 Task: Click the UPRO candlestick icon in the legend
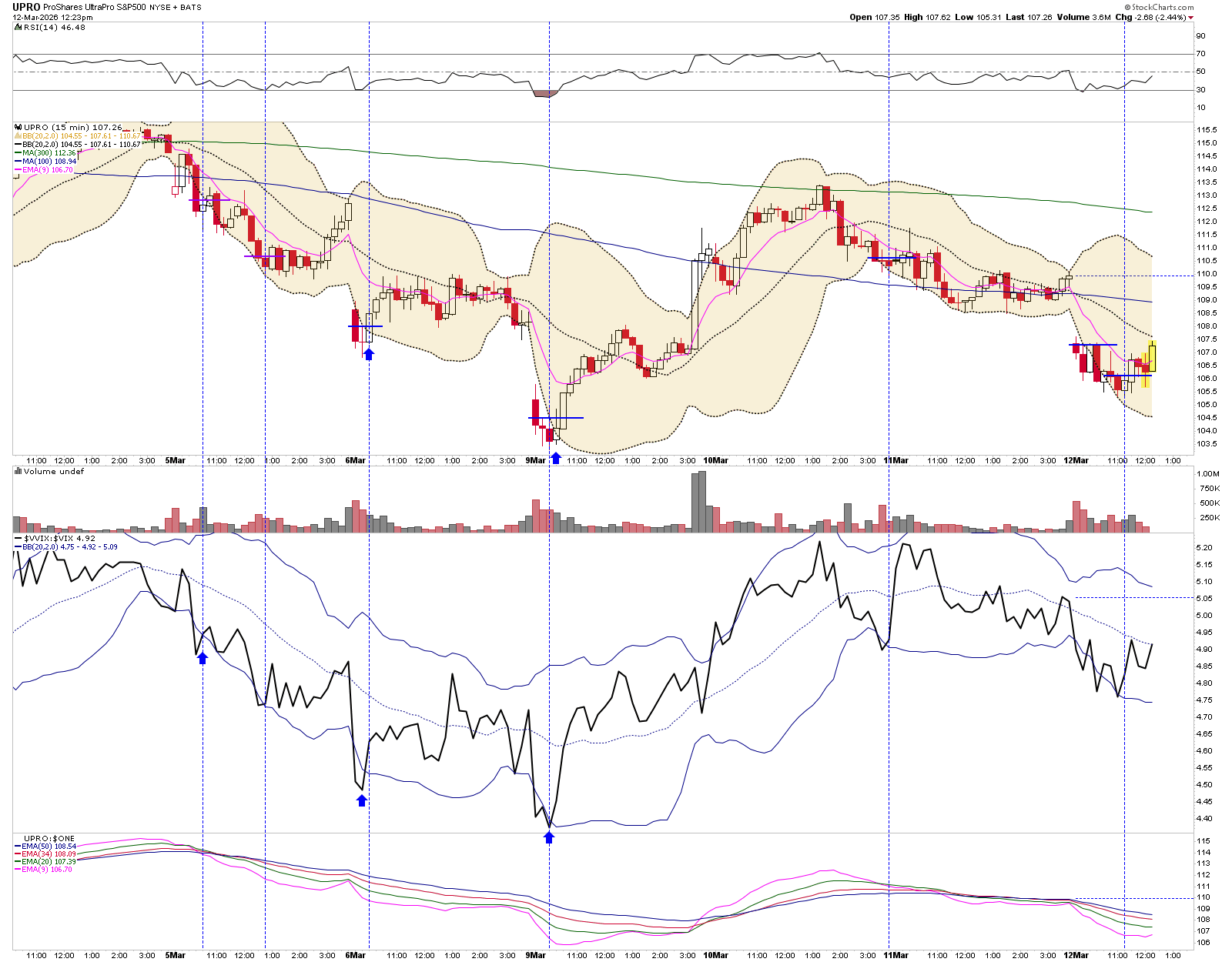[x=18, y=127]
